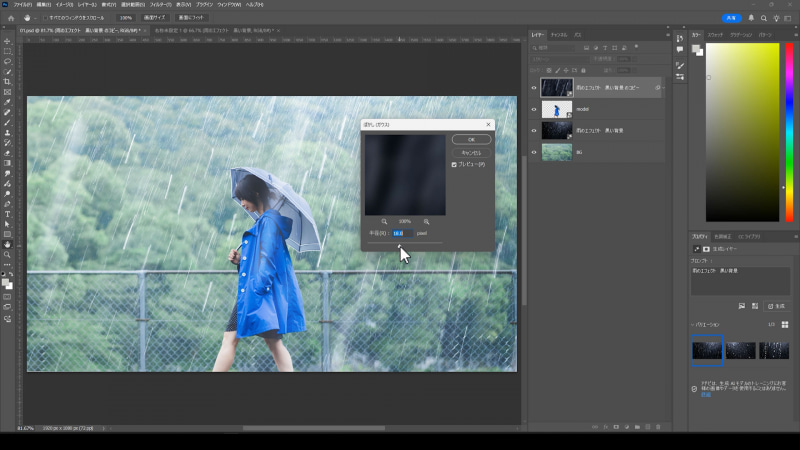Image resolution: width=800 pixels, height=450 pixels.
Task: Click zoom in magnifier in blur dialog
Action: tap(426, 221)
